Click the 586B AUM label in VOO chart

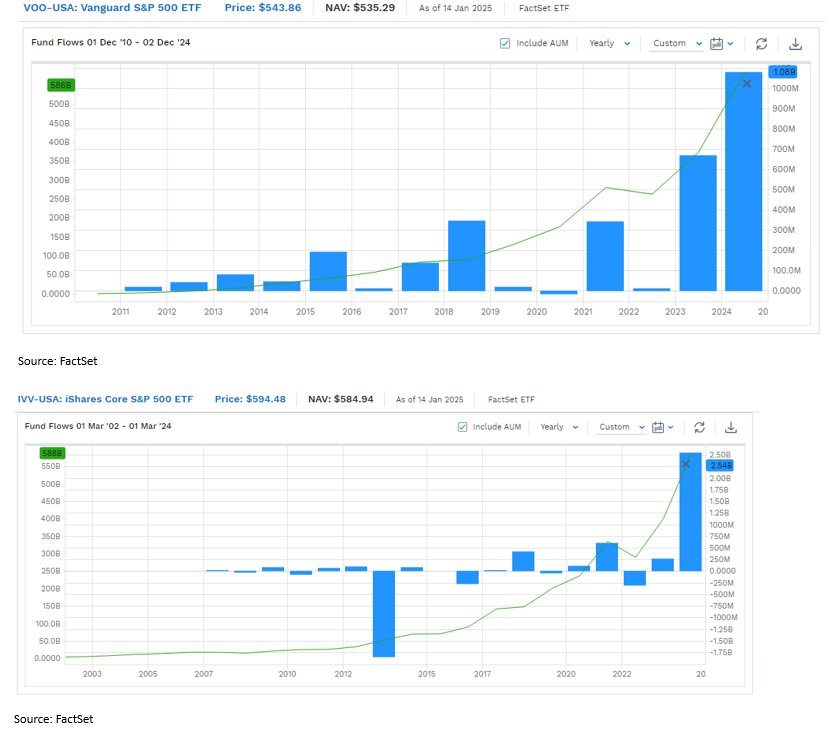tap(61, 85)
